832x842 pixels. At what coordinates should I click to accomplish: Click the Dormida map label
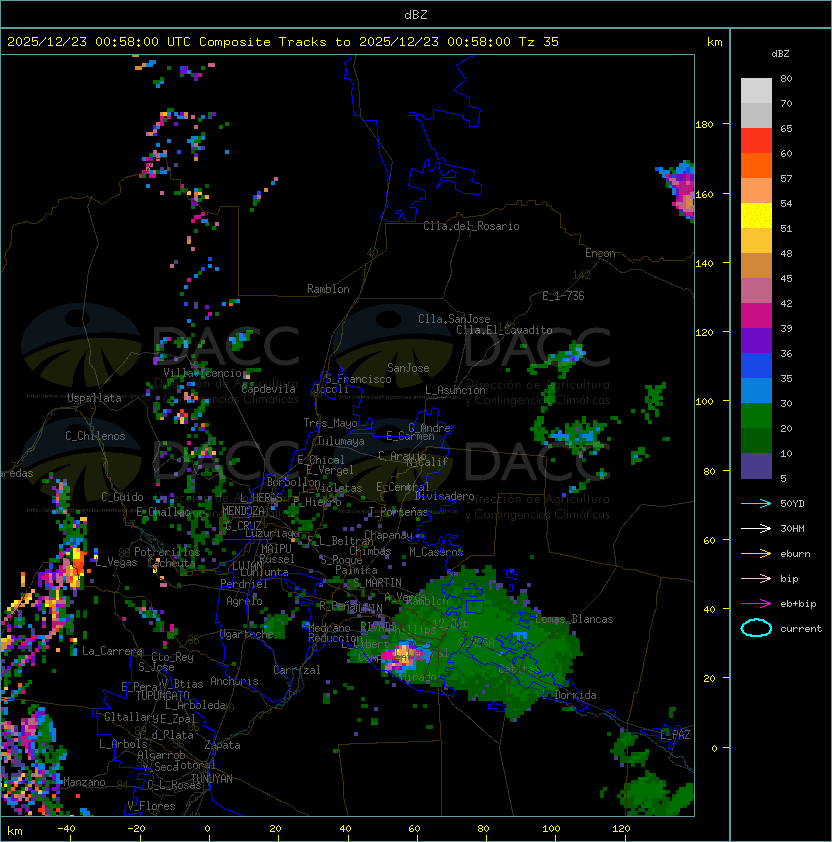pyautogui.click(x=575, y=695)
